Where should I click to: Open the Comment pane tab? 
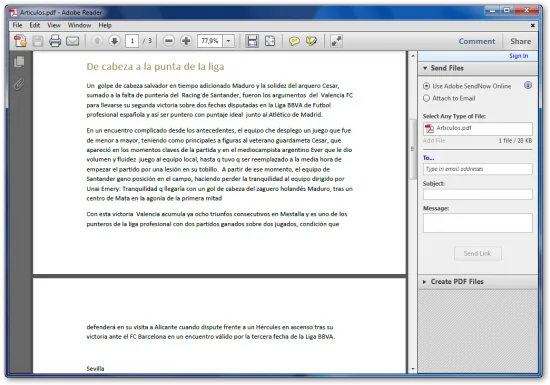[x=477, y=41]
